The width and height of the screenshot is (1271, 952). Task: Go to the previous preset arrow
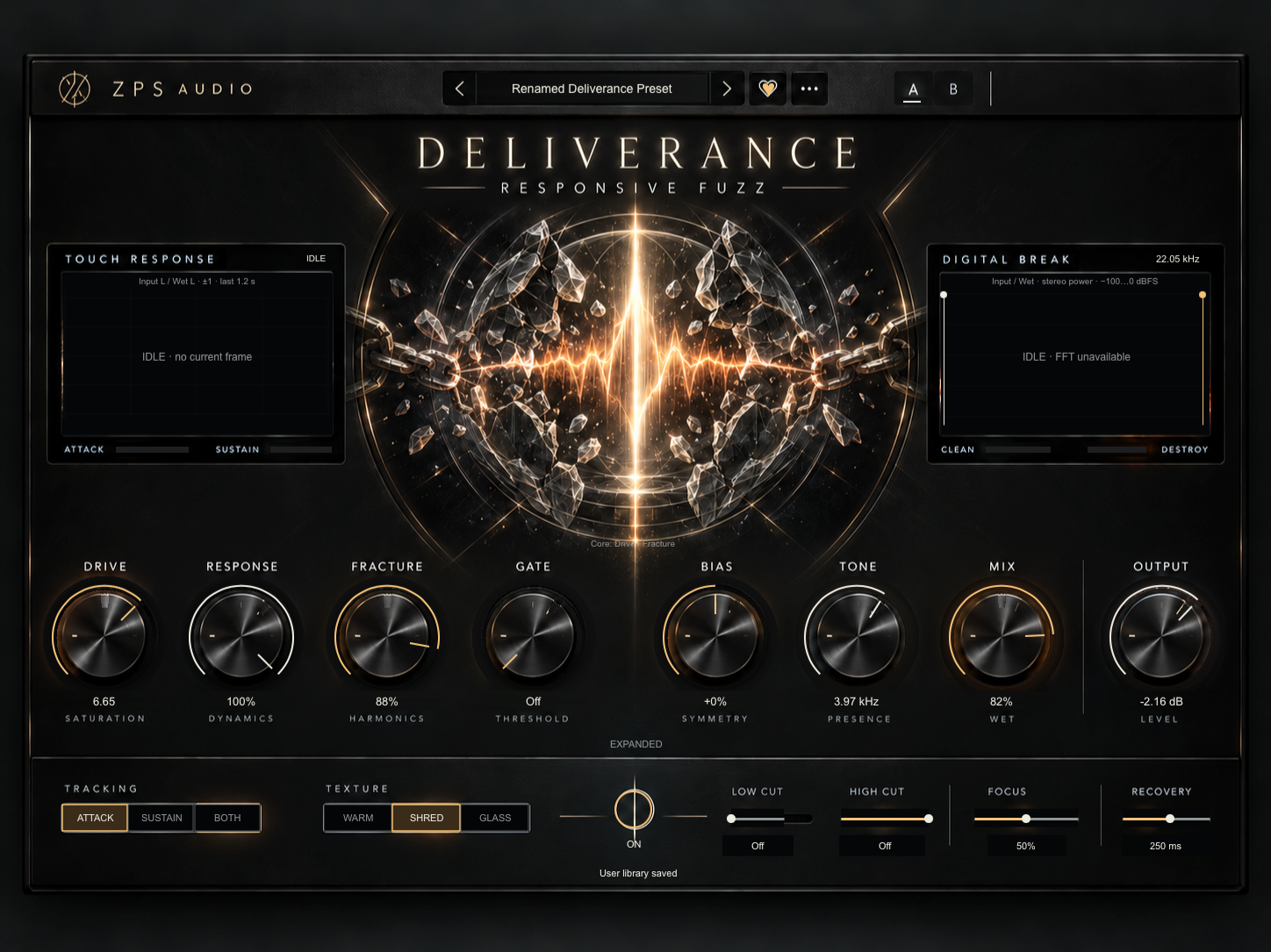tap(459, 89)
